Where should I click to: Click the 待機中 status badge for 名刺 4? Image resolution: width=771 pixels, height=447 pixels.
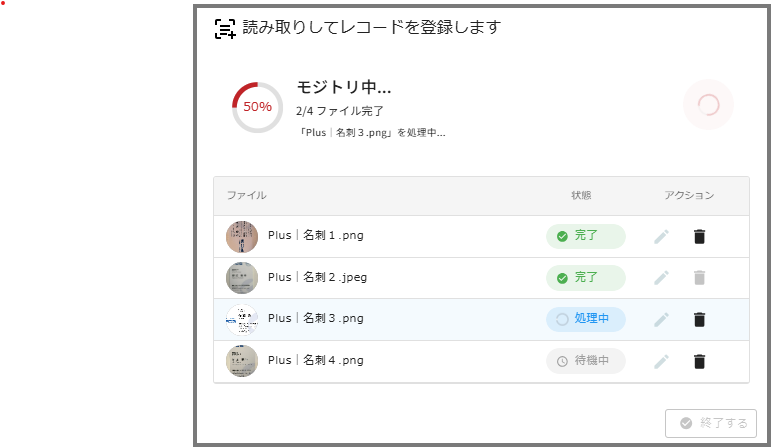tap(585, 361)
